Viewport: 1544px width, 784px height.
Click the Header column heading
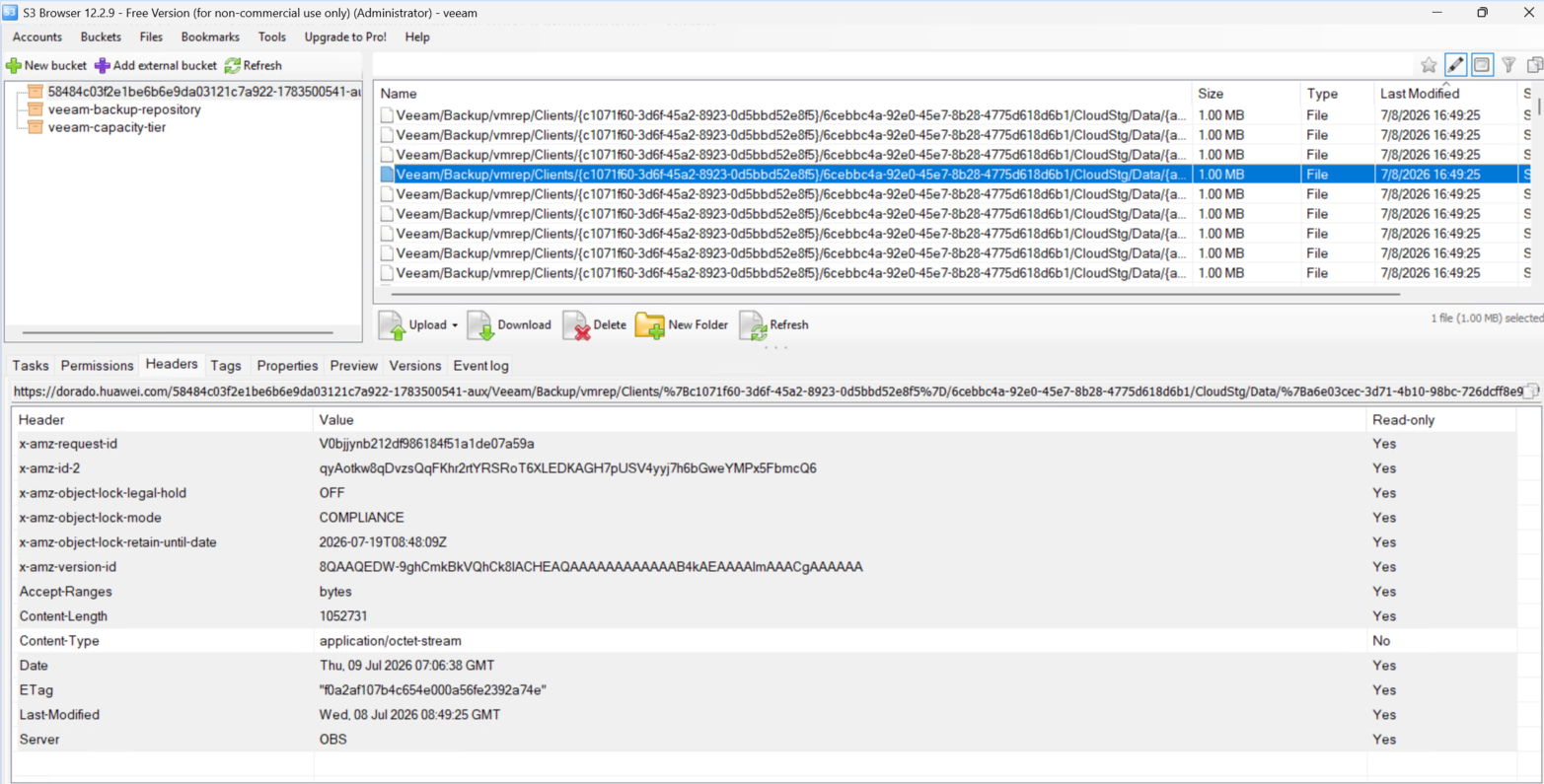[x=163, y=420]
